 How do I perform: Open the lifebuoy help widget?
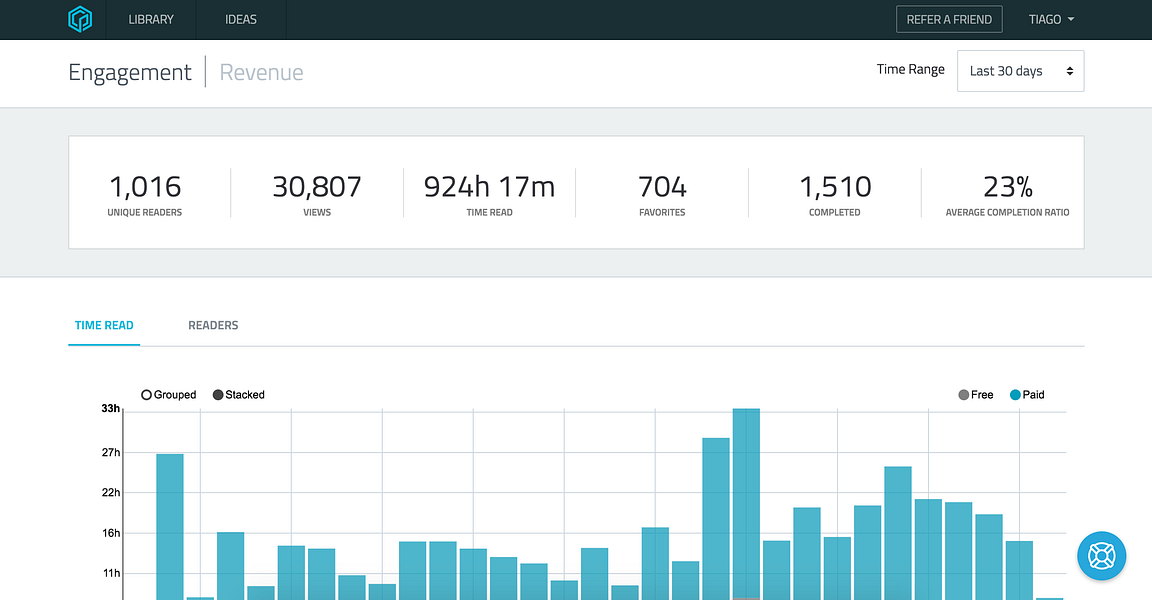[1101, 556]
